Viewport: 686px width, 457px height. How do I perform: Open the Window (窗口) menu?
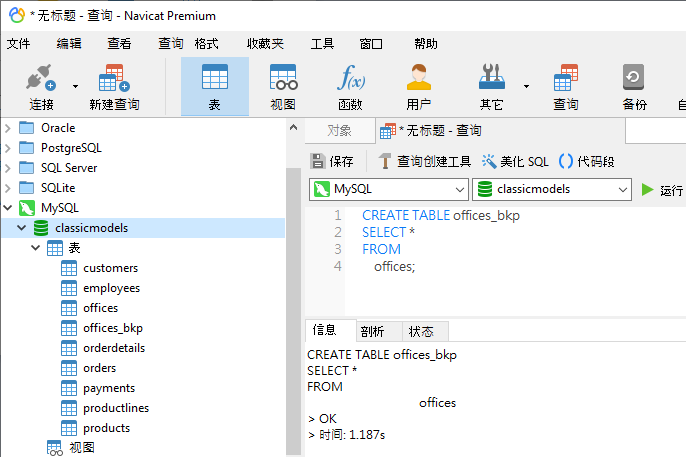point(371,44)
